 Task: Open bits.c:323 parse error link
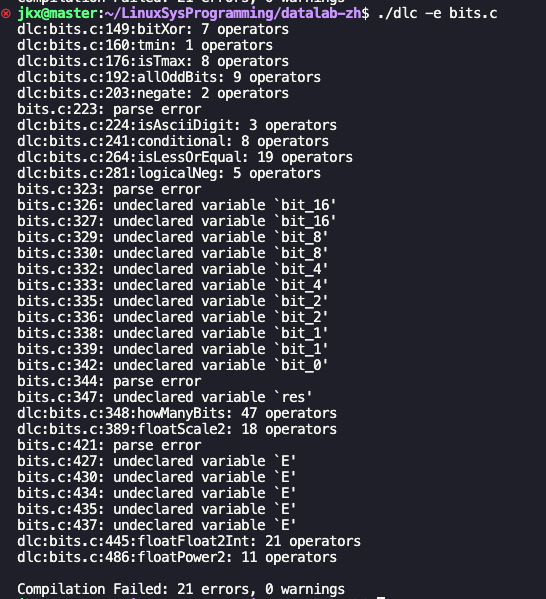point(109,189)
